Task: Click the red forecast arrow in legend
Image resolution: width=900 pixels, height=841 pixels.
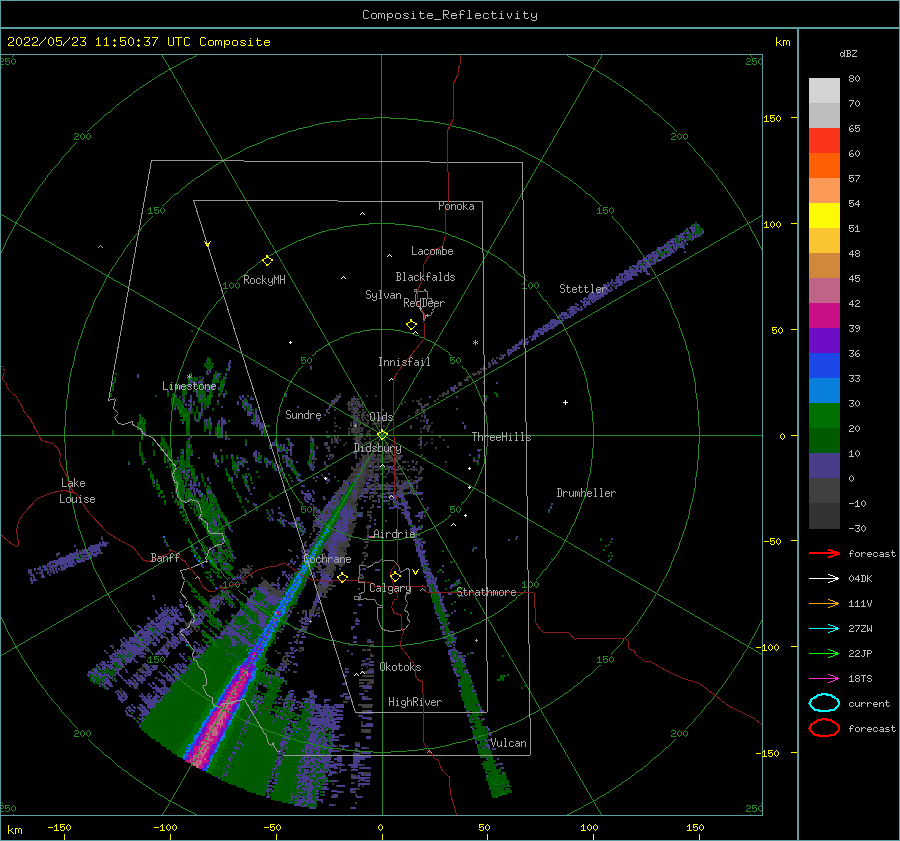Action: pos(824,553)
